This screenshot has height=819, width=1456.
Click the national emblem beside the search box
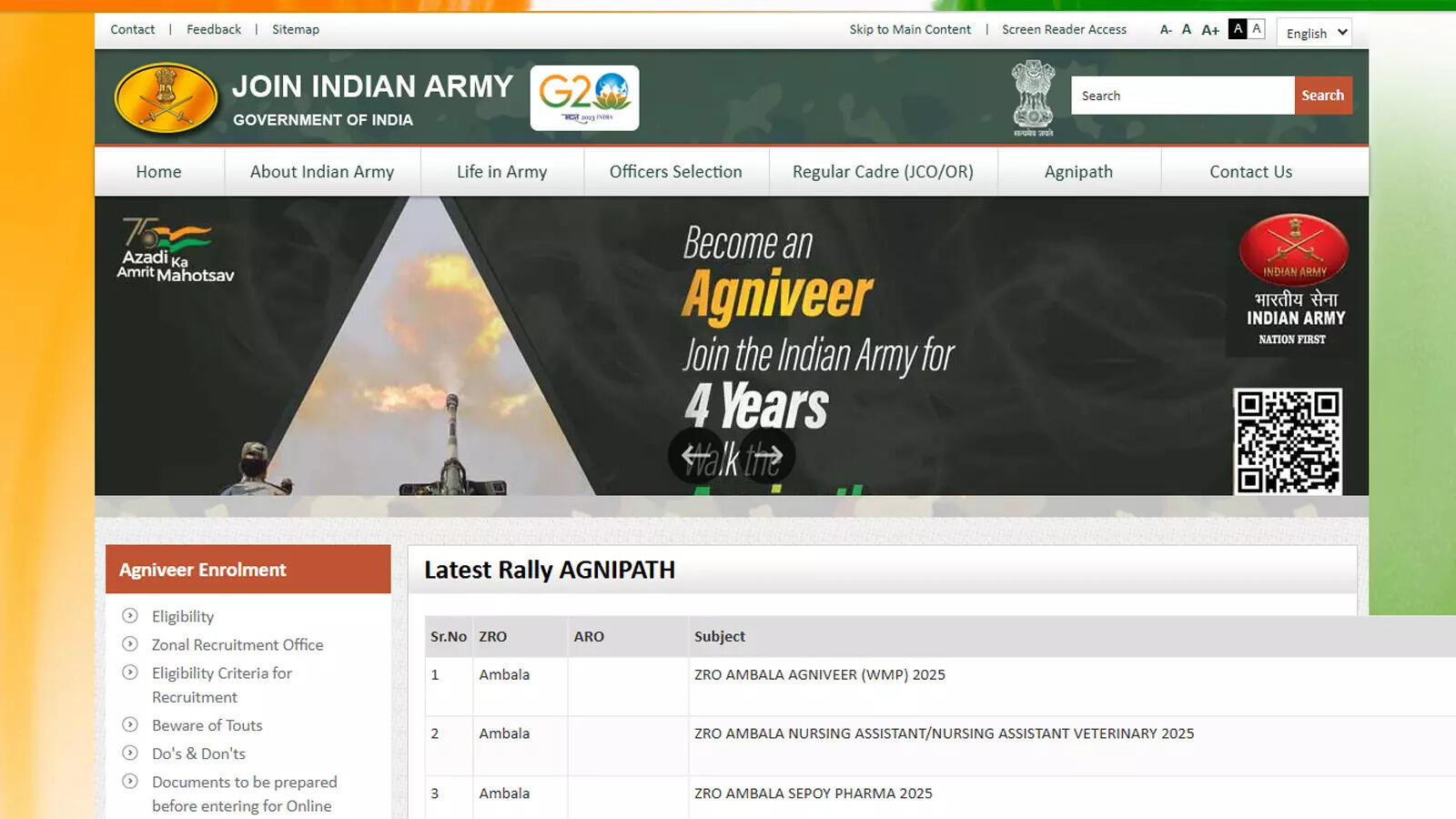pyautogui.click(x=1033, y=98)
